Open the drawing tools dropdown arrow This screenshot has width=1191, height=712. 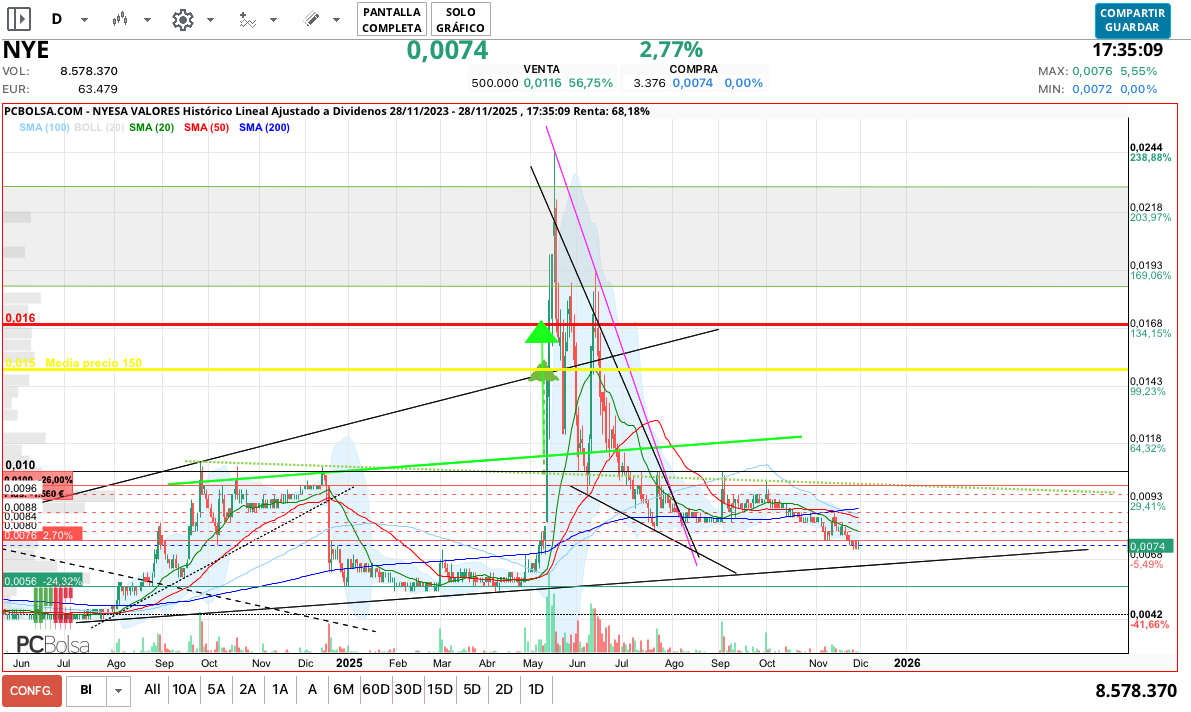pos(338,19)
